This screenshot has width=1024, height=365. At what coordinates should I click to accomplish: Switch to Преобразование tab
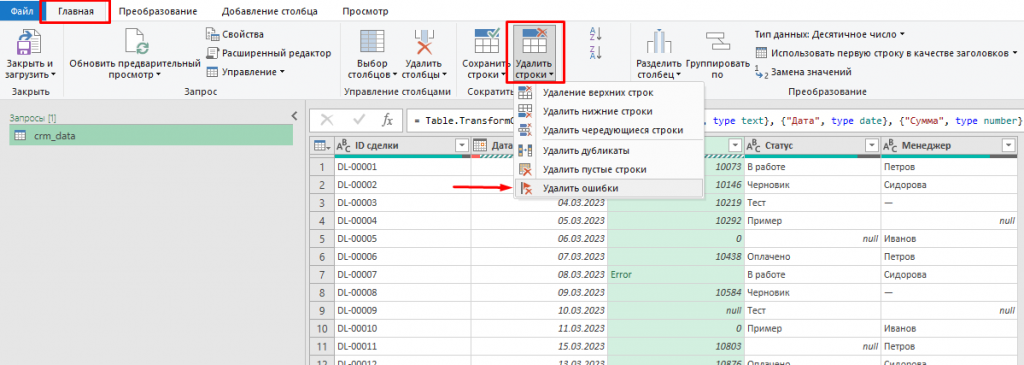(x=157, y=11)
